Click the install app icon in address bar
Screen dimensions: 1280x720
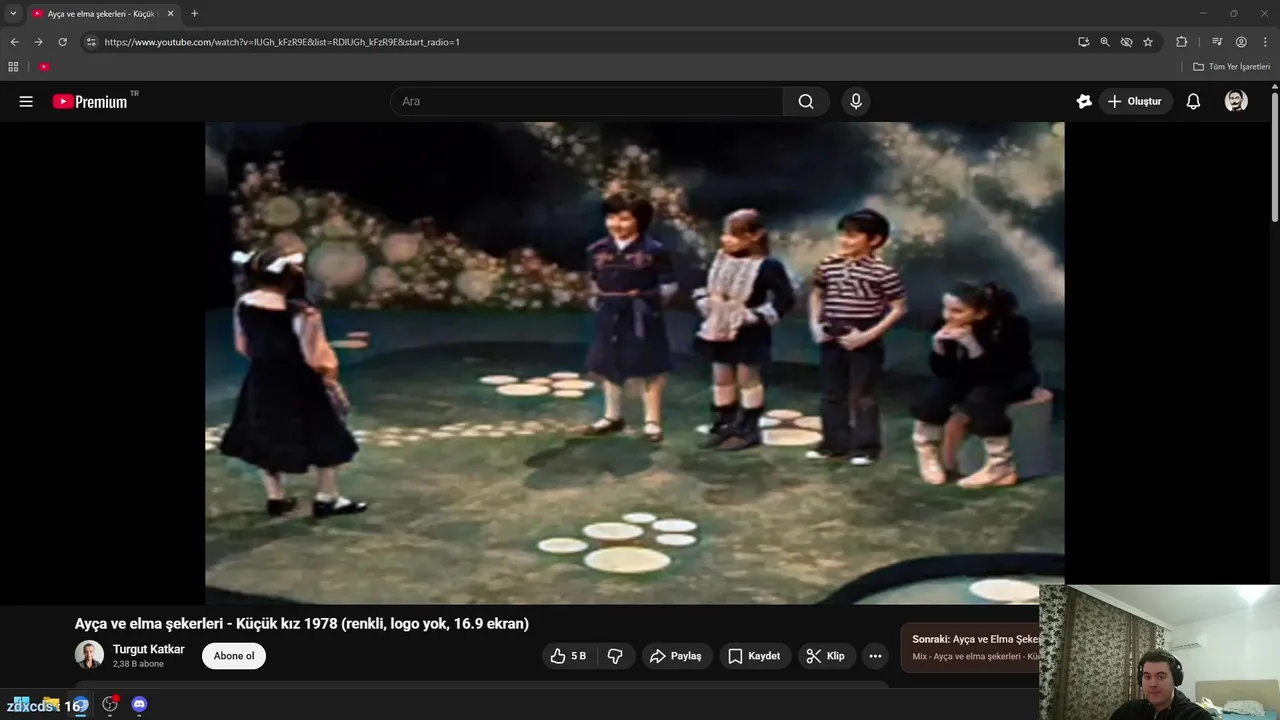point(1083,42)
